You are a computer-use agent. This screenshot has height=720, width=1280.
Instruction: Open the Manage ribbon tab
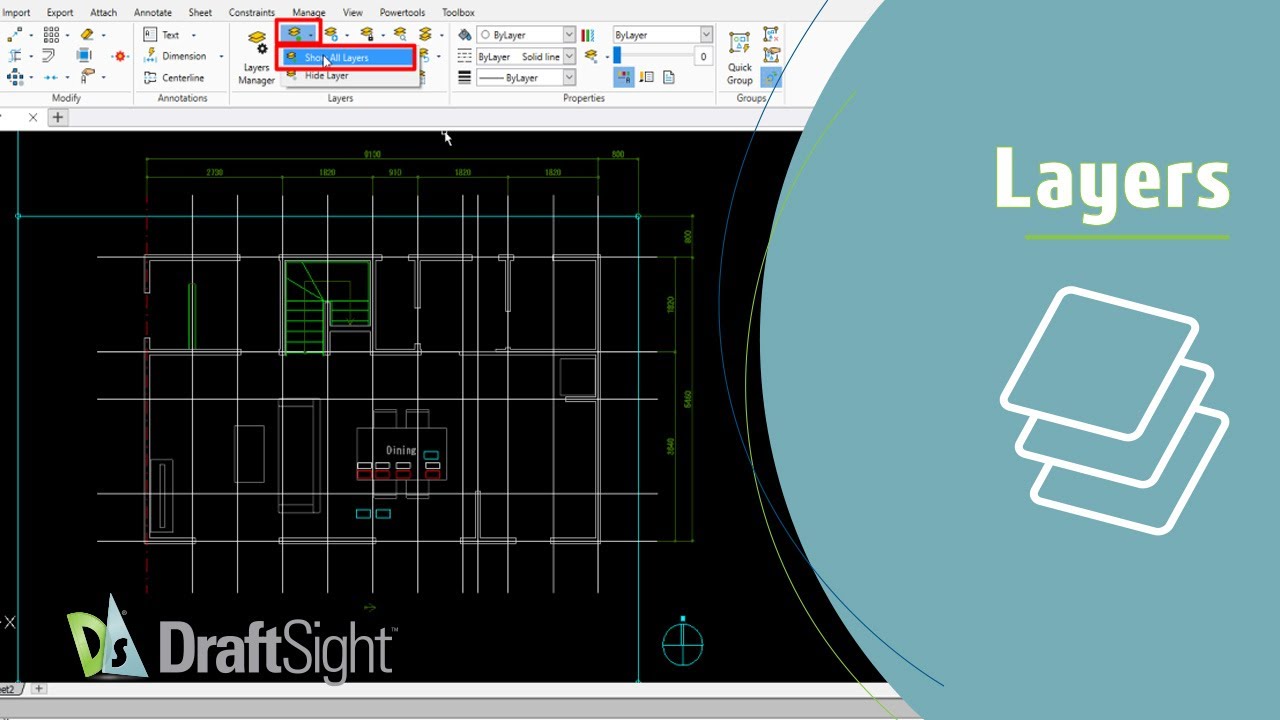tap(309, 13)
